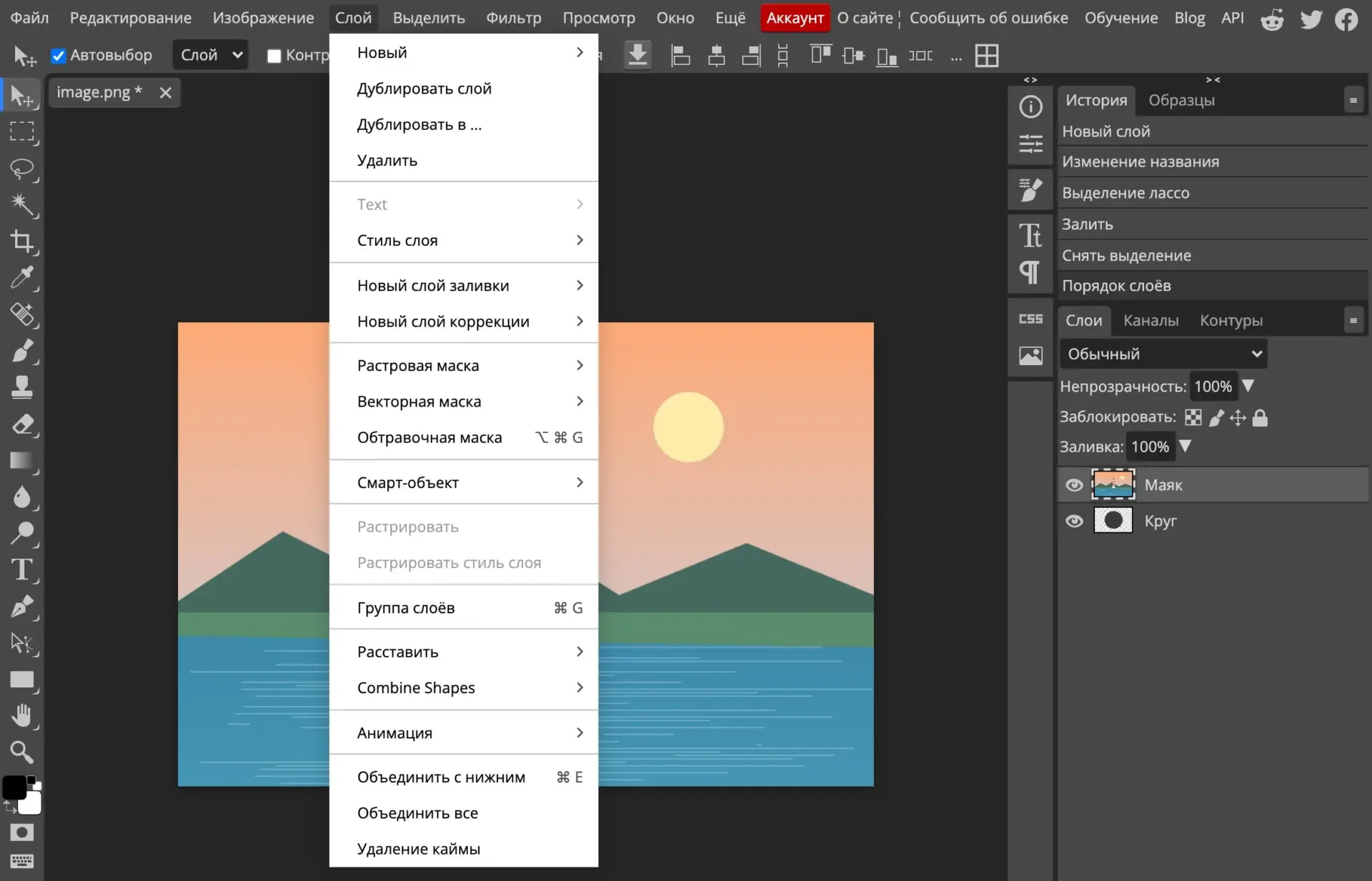Select the Gradient tool
The image size is (1372, 881).
[22, 461]
